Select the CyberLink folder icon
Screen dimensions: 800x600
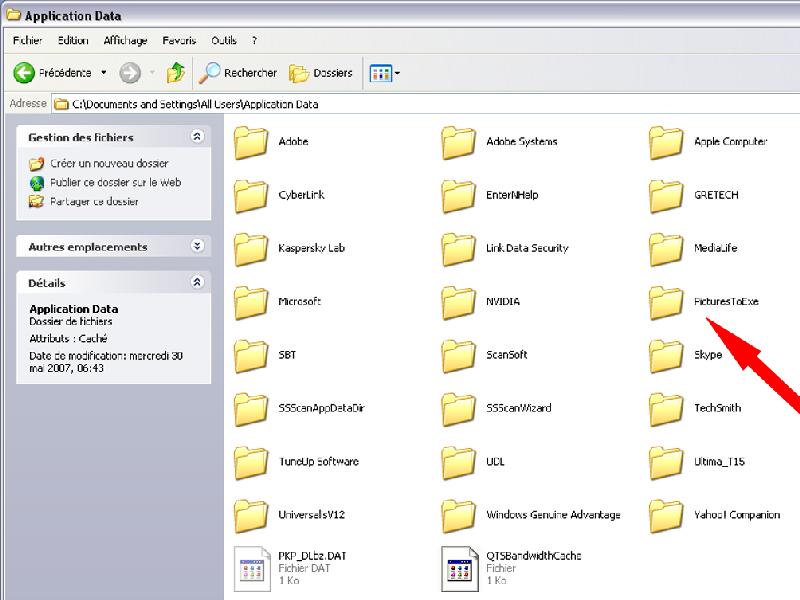click(251, 196)
